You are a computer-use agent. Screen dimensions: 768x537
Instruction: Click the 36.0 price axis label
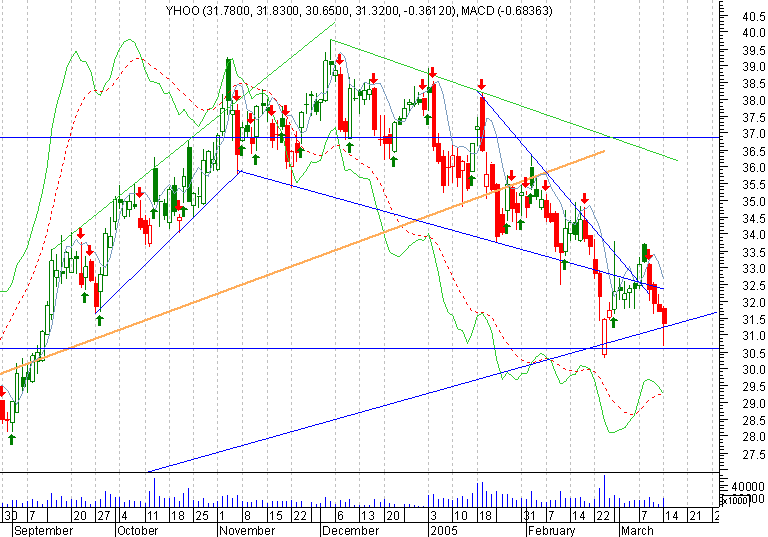point(753,168)
